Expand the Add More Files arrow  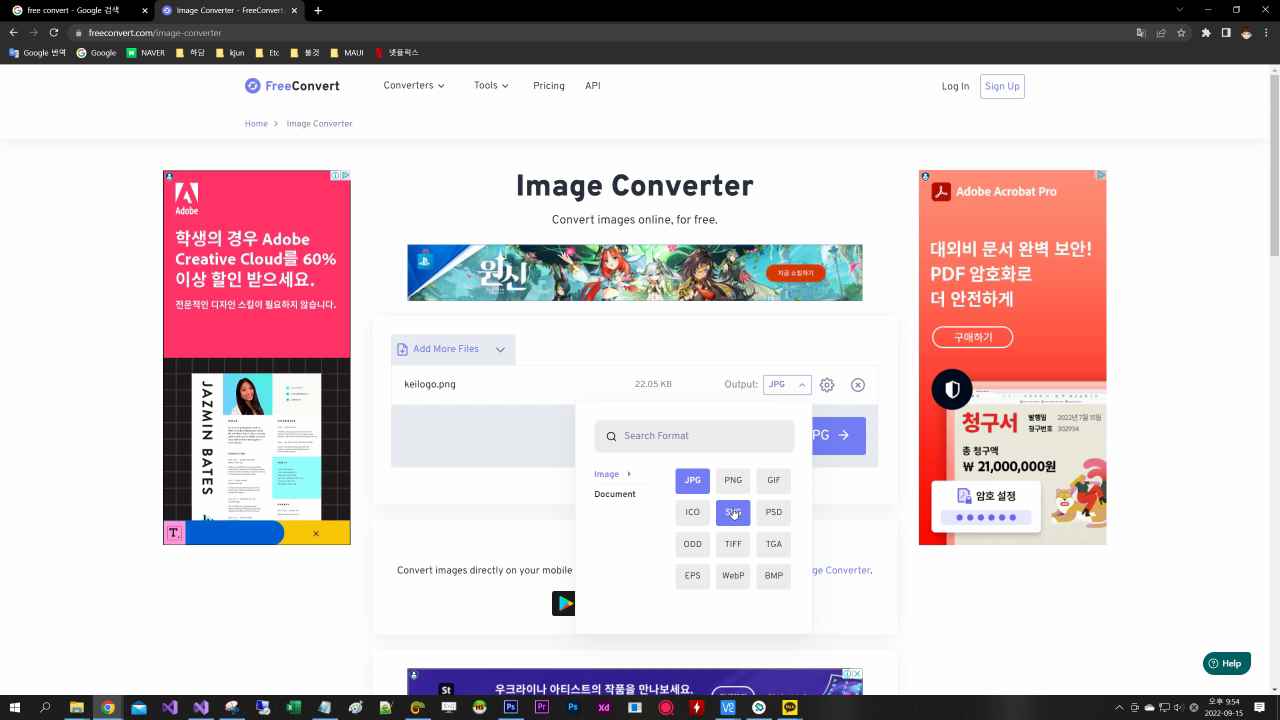500,349
